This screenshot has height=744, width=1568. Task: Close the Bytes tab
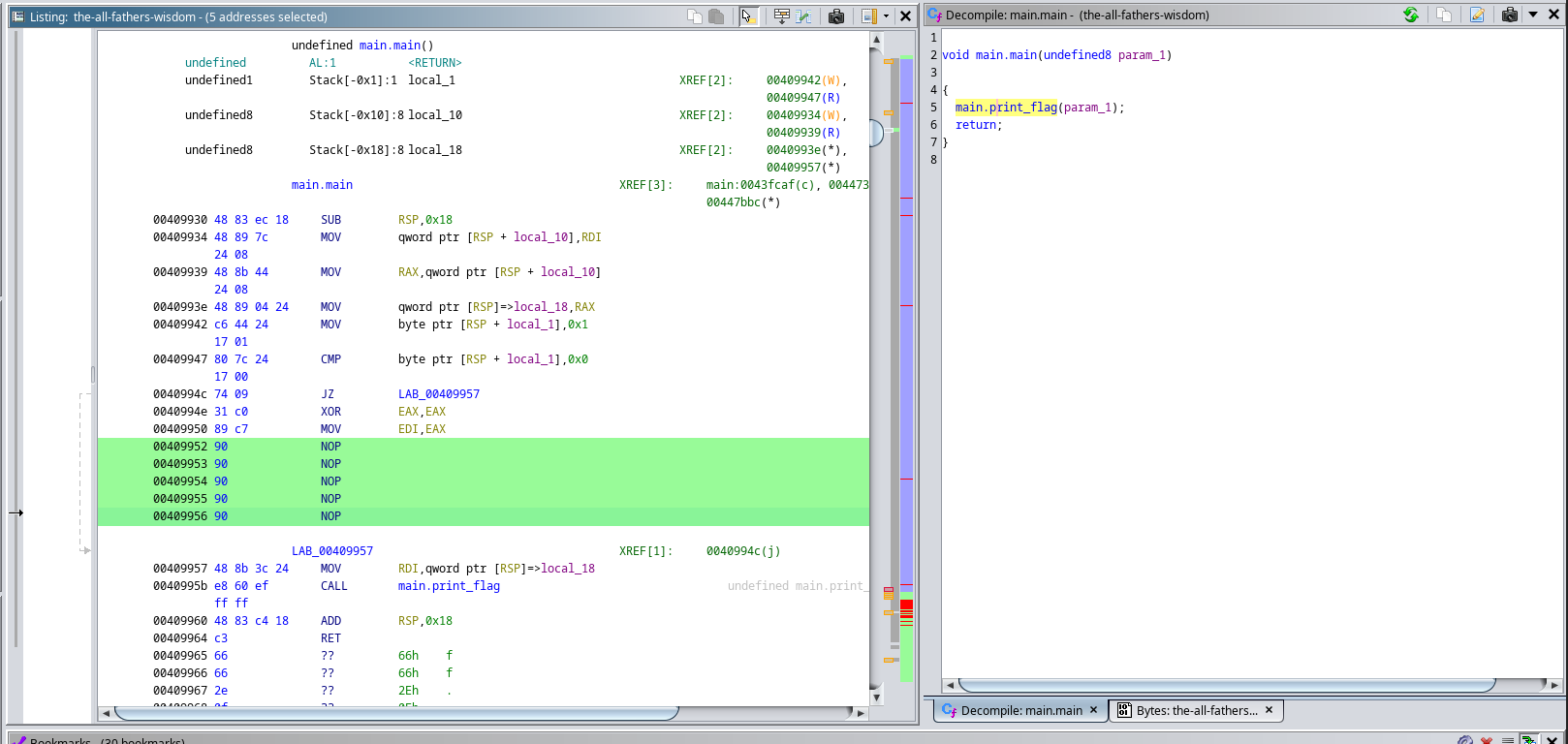[x=1269, y=710]
